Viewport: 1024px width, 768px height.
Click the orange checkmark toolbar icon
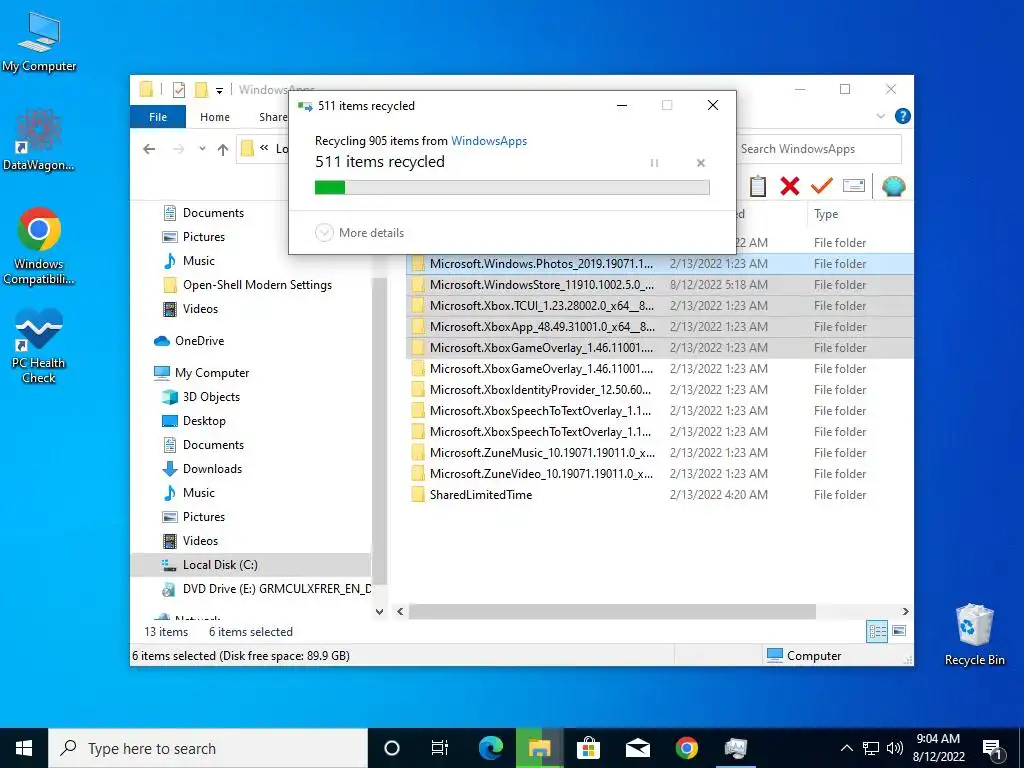pyautogui.click(x=821, y=186)
